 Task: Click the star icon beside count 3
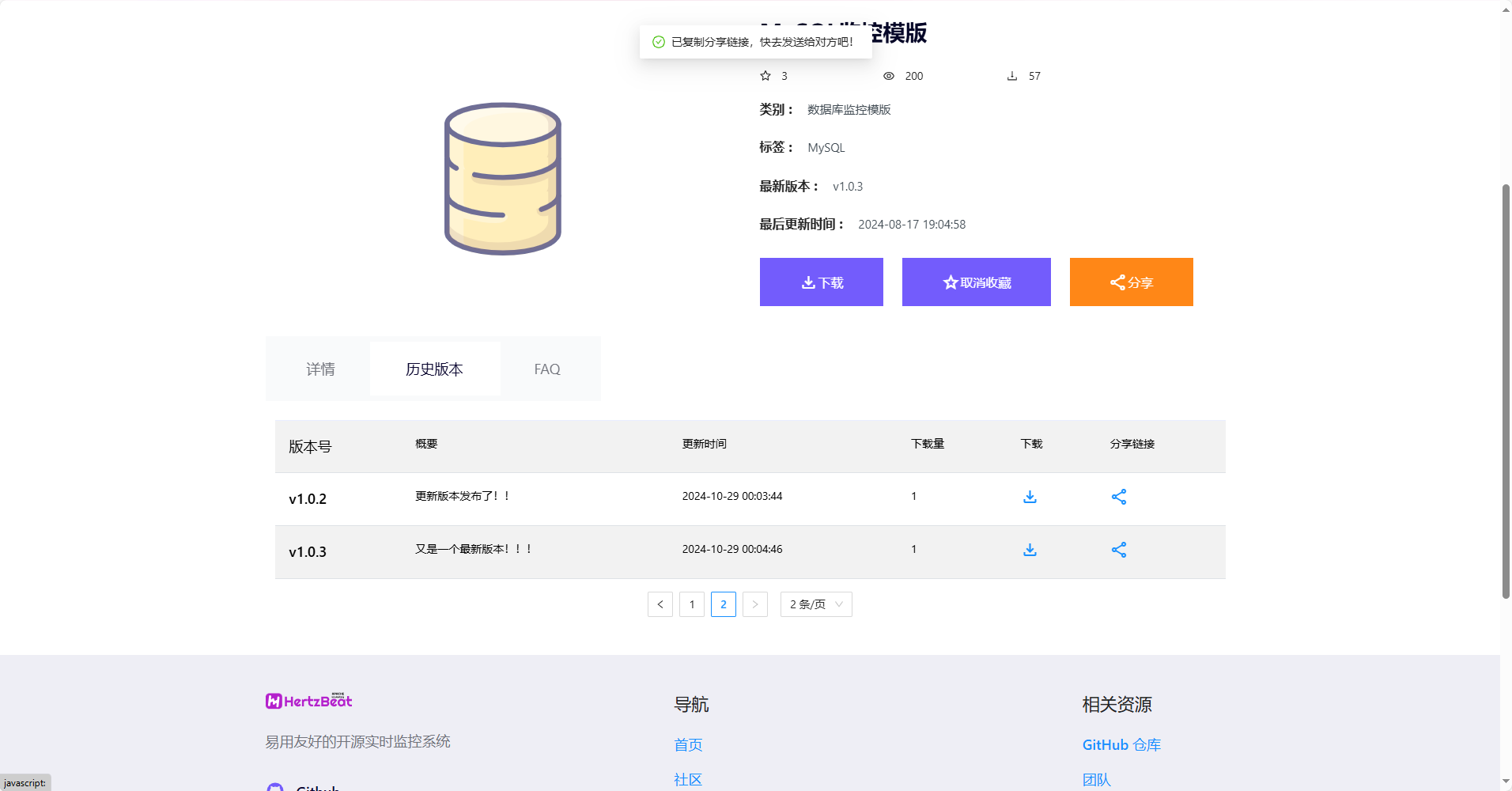(765, 76)
